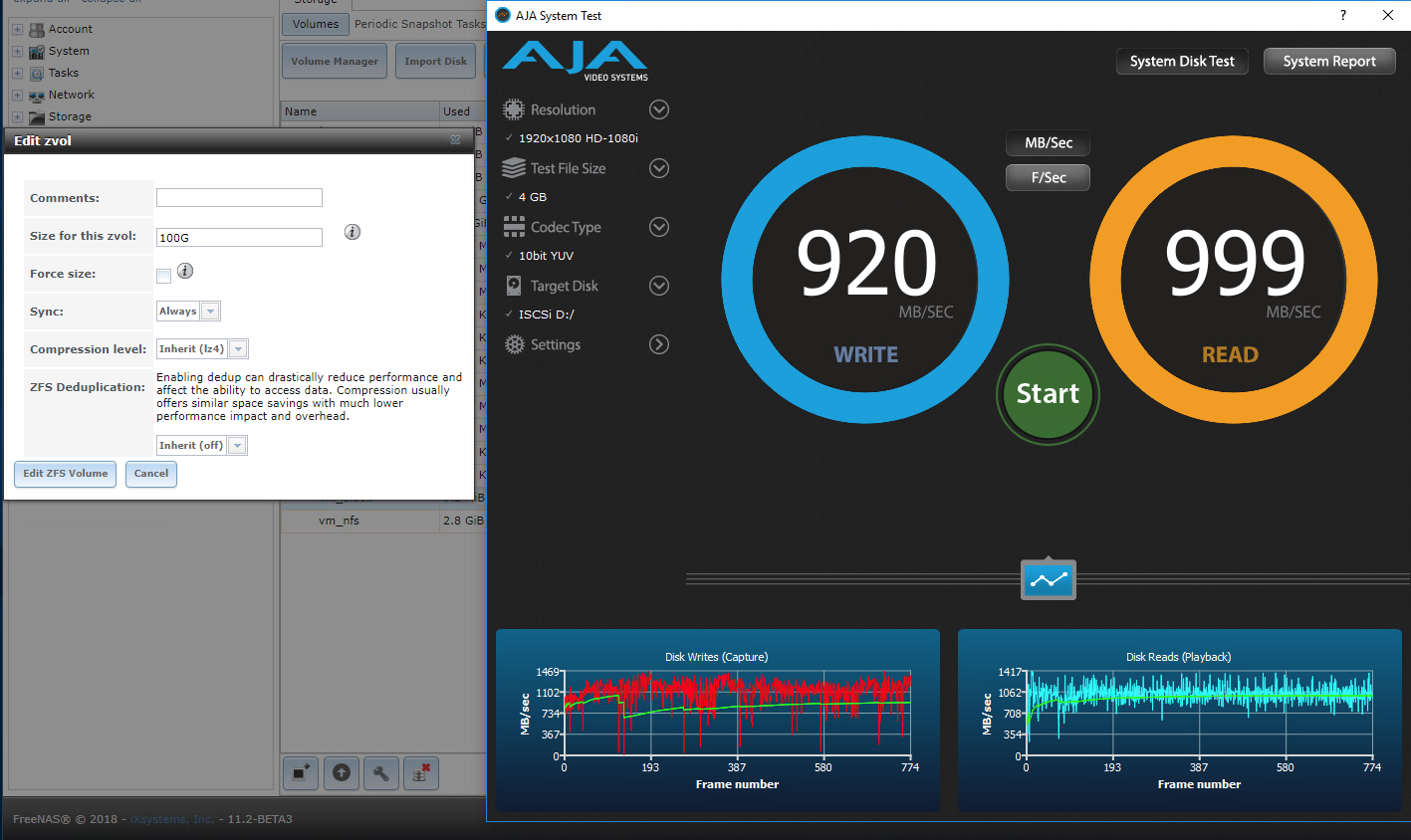The height and width of the screenshot is (840, 1411).
Task: Enable the Force size checkbox
Action: (163, 276)
